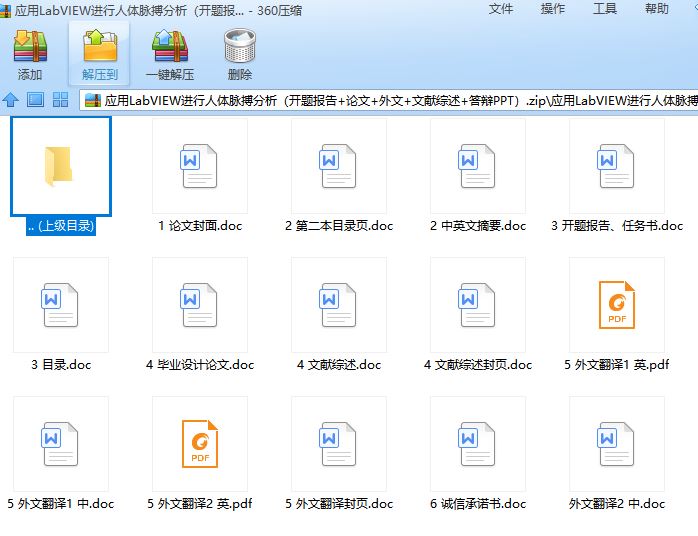Image resolution: width=698 pixels, height=536 pixels.
Task: Select the 3 开题报告、任务书.doc file icon
Action: (x=616, y=166)
